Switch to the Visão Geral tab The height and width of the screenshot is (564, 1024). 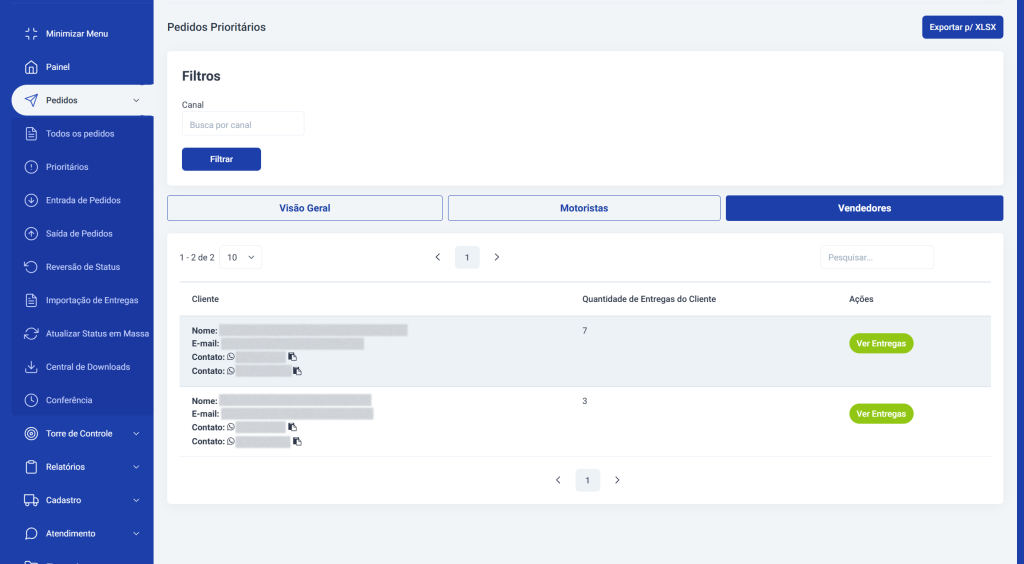point(304,208)
